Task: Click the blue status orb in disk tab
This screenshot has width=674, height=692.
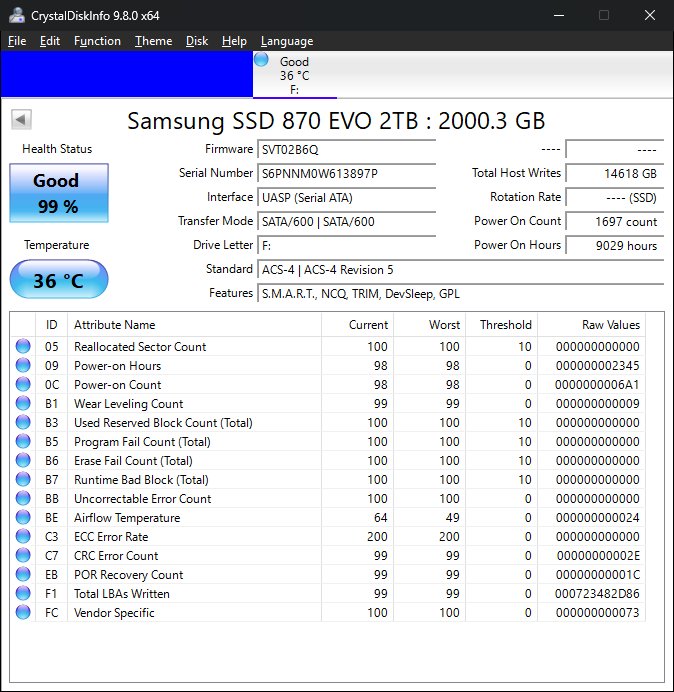Action: coord(261,60)
